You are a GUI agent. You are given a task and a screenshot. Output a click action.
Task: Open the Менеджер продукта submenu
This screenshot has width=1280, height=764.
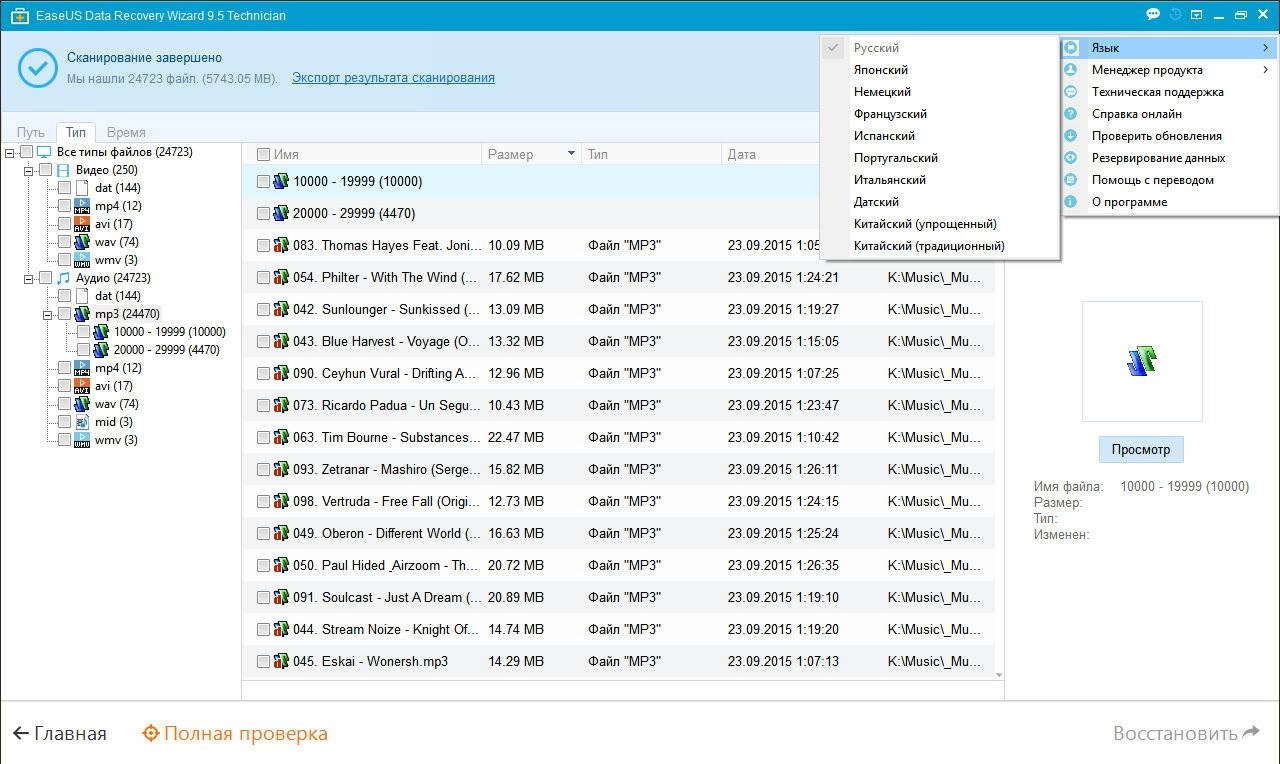(1169, 70)
